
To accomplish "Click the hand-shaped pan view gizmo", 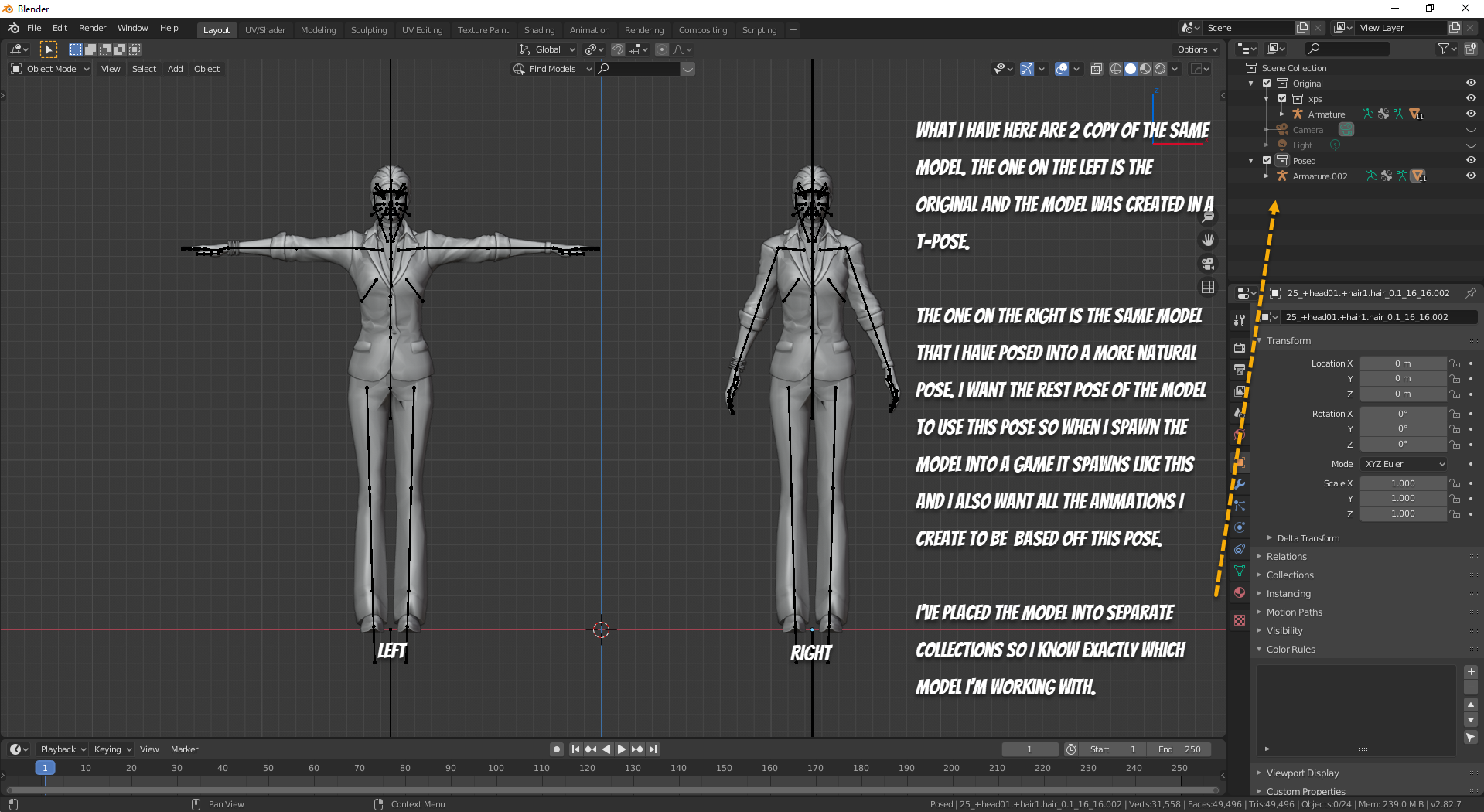I will pos(1208,241).
